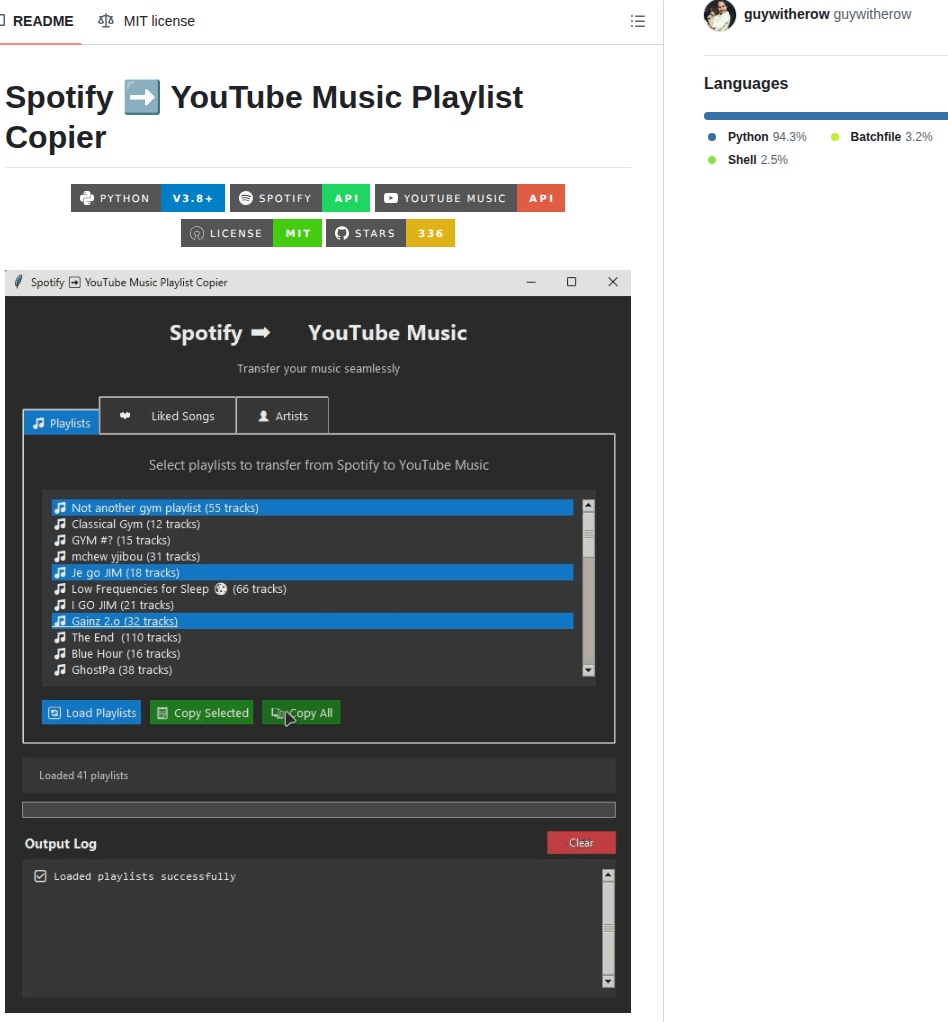The image size is (948, 1022).
Task: Select mchew yjibou (31 tracks) playlist
Action: [312, 557]
